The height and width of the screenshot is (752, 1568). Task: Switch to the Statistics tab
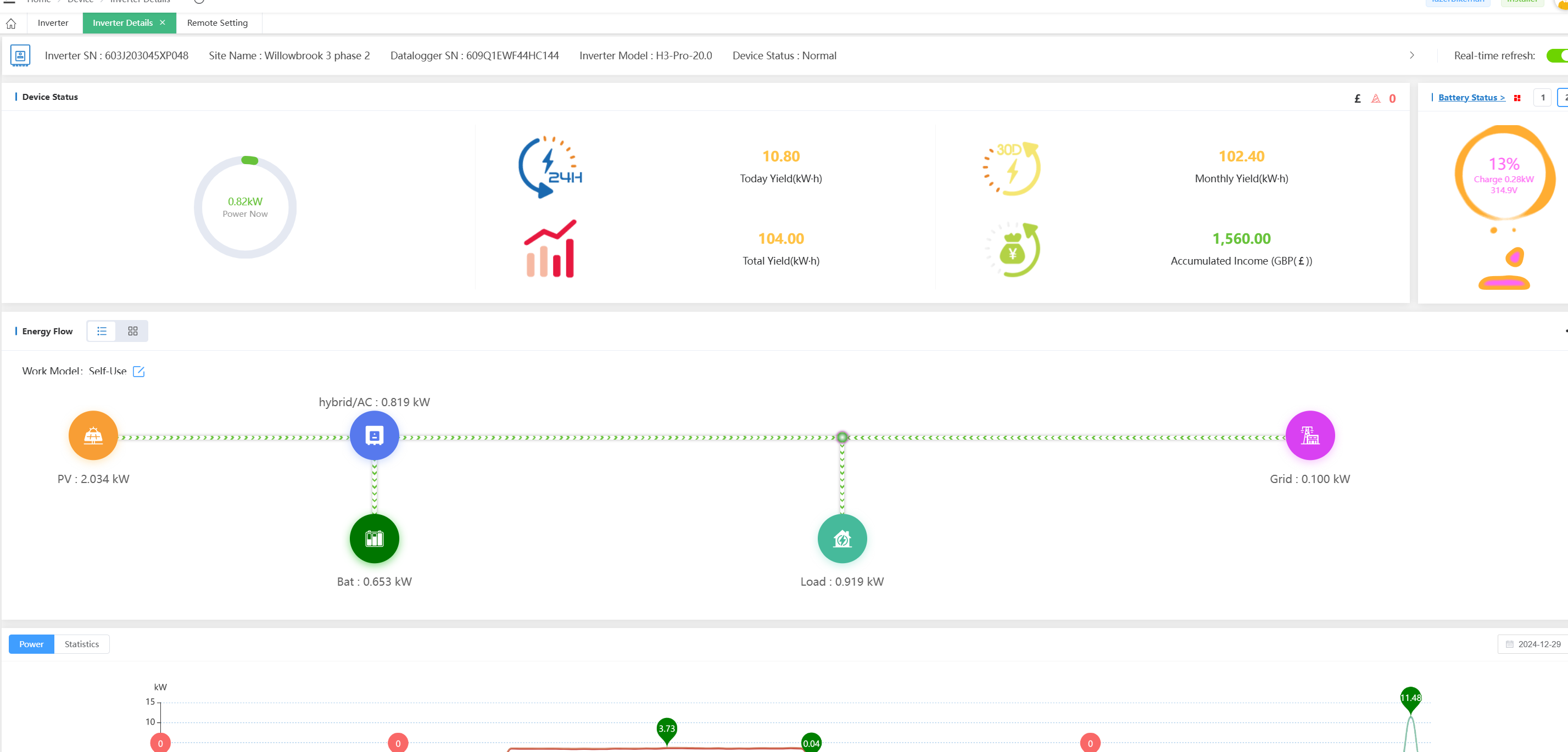[82, 644]
